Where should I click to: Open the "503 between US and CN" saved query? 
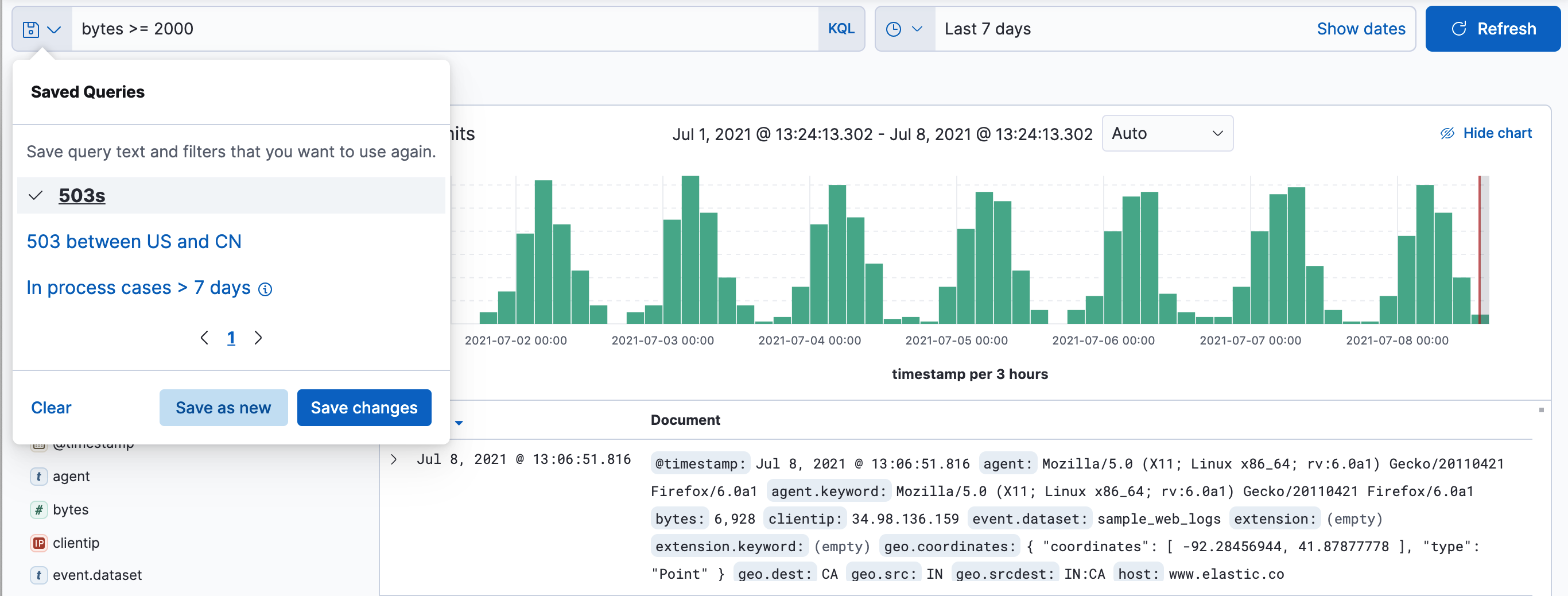tap(134, 241)
